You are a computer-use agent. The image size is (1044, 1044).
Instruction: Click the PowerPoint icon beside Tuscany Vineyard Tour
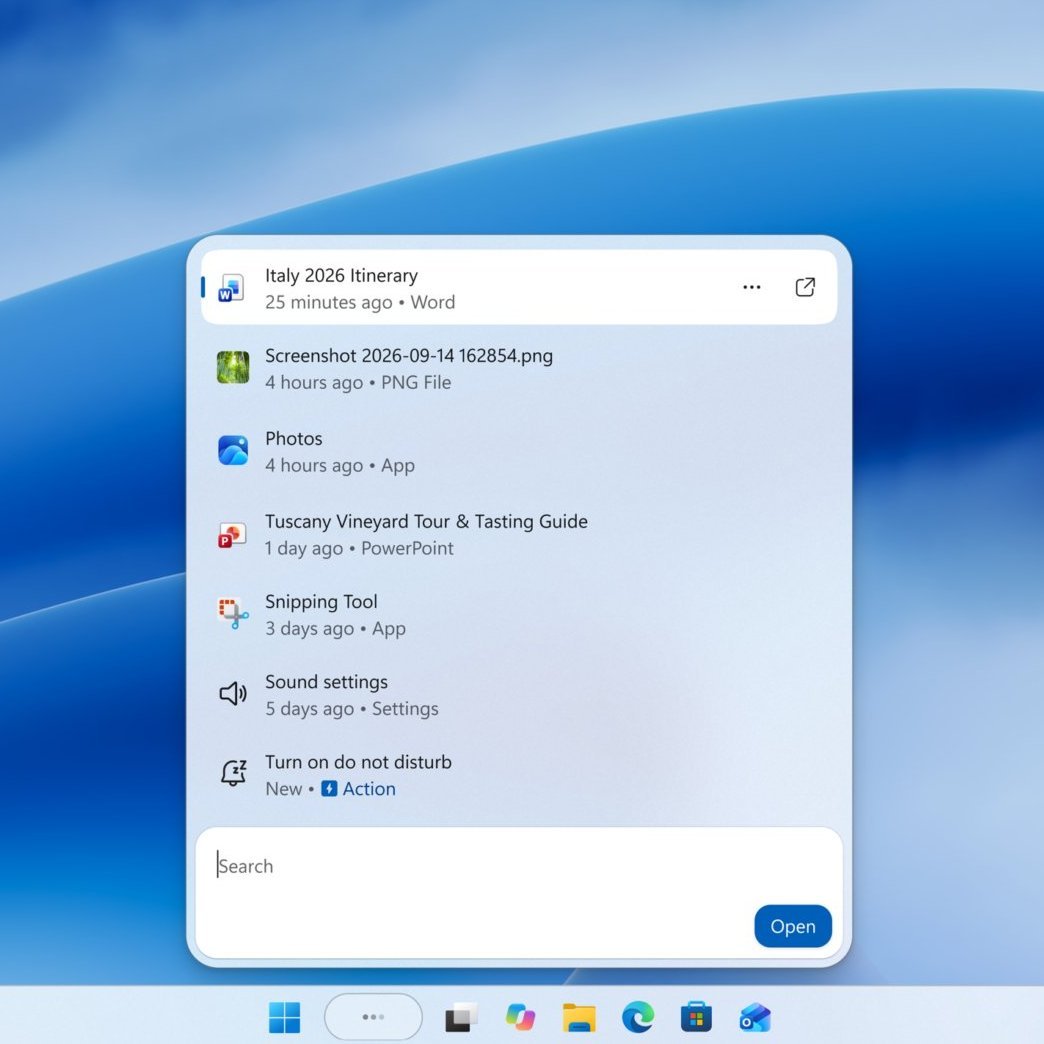pyautogui.click(x=232, y=535)
